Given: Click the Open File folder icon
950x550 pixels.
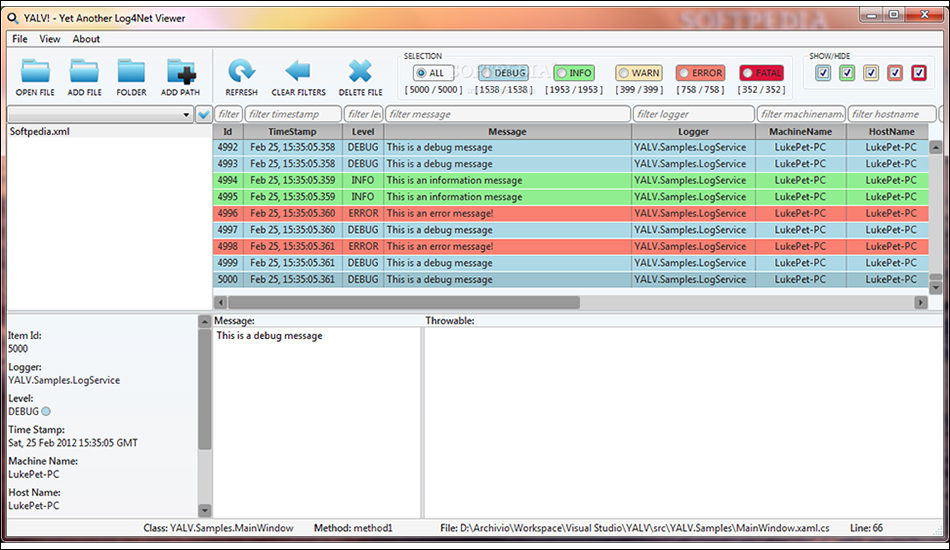Looking at the screenshot, I should click(35, 71).
